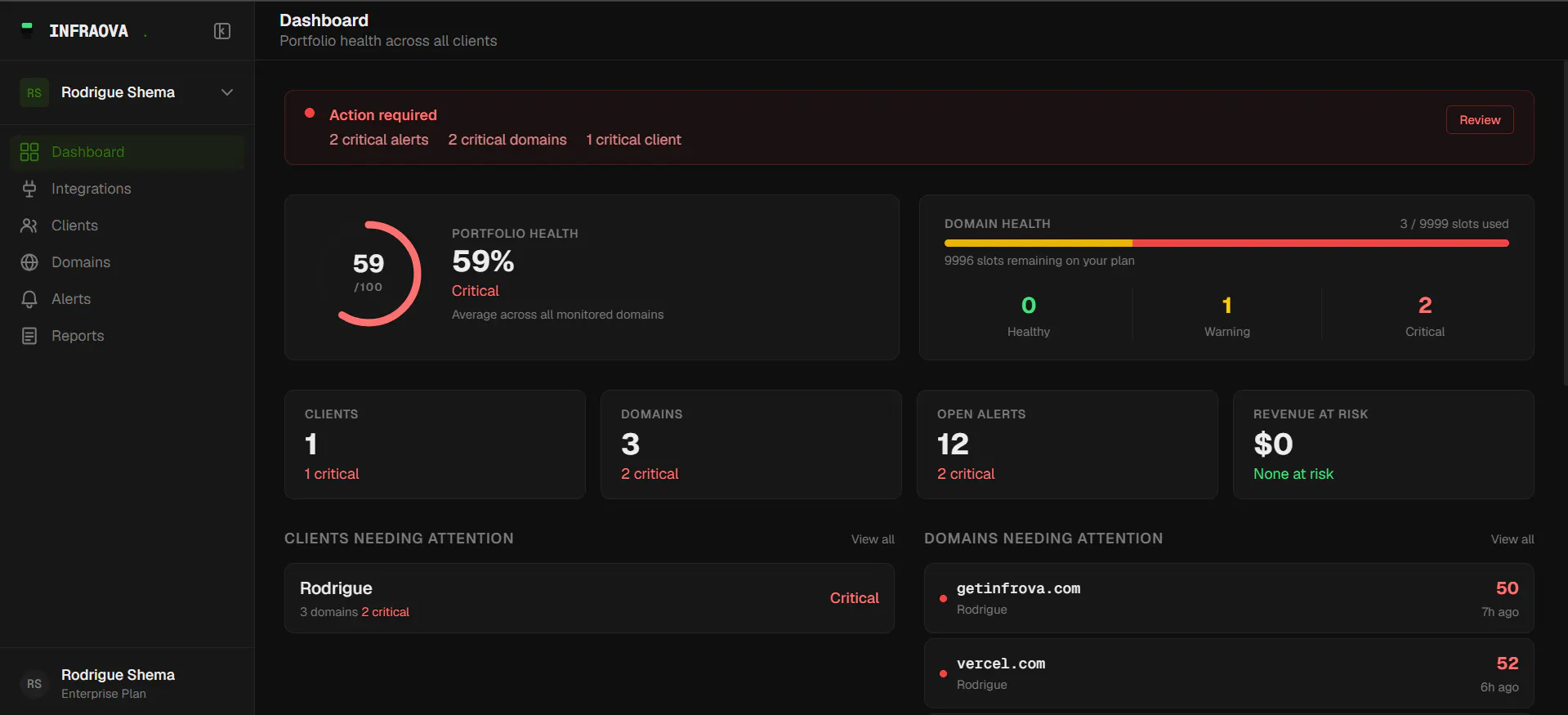Click the Open Alerts stat card
1568x715 pixels.
1067,445
